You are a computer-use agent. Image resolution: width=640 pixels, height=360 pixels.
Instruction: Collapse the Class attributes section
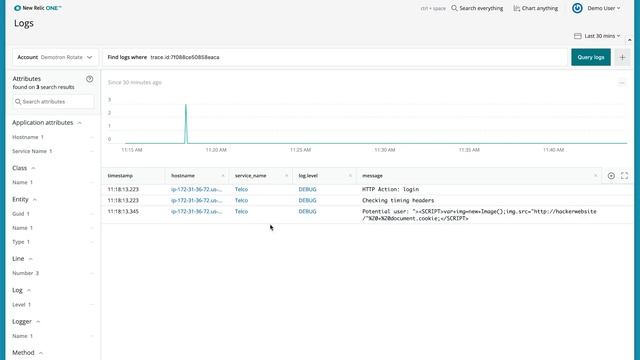click(33, 168)
